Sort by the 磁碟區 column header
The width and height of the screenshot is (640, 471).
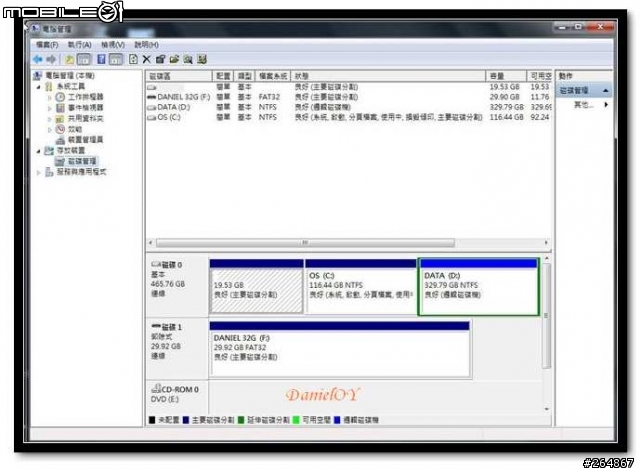179,76
